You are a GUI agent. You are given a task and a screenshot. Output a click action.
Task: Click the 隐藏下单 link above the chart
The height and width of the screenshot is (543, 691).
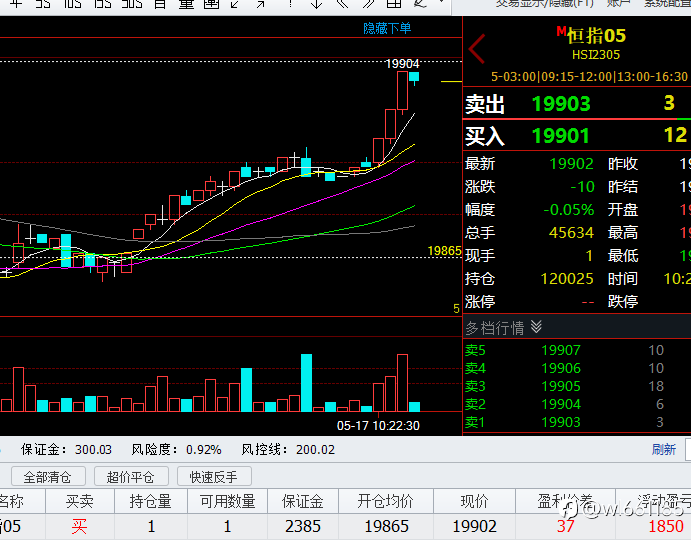[x=387, y=29]
